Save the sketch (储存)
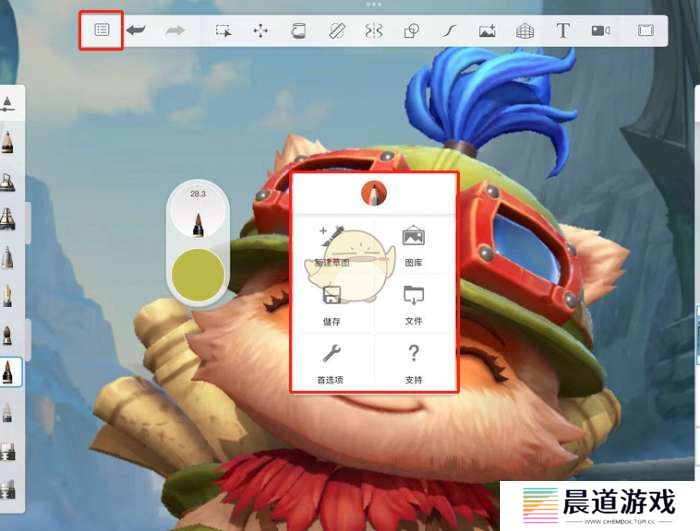The height and width of the screenshot is (531, 700). [x=332, y=305]
